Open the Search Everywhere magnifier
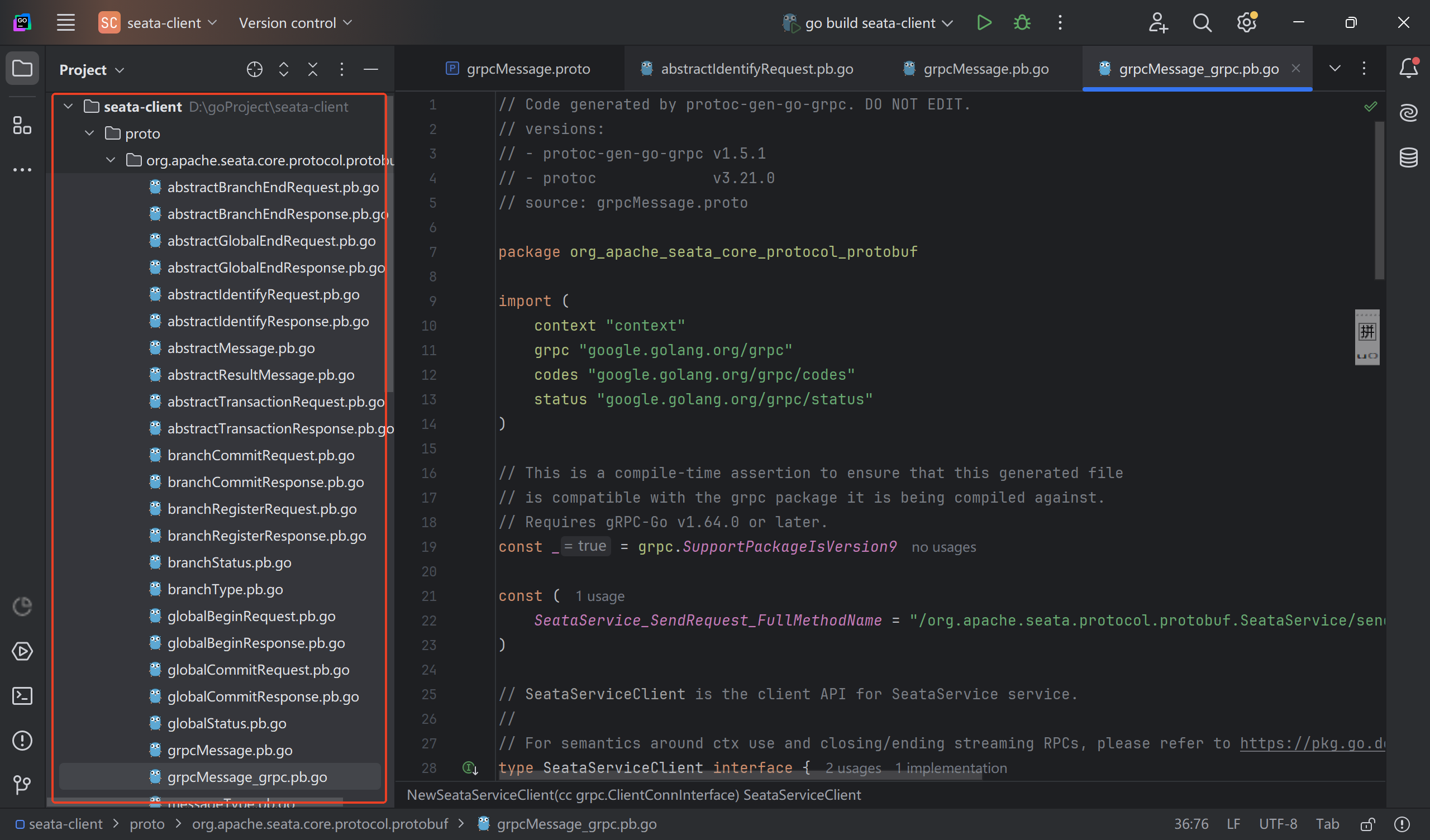The height and width of the screenshot is (840, 1430). pos(1202,23)
